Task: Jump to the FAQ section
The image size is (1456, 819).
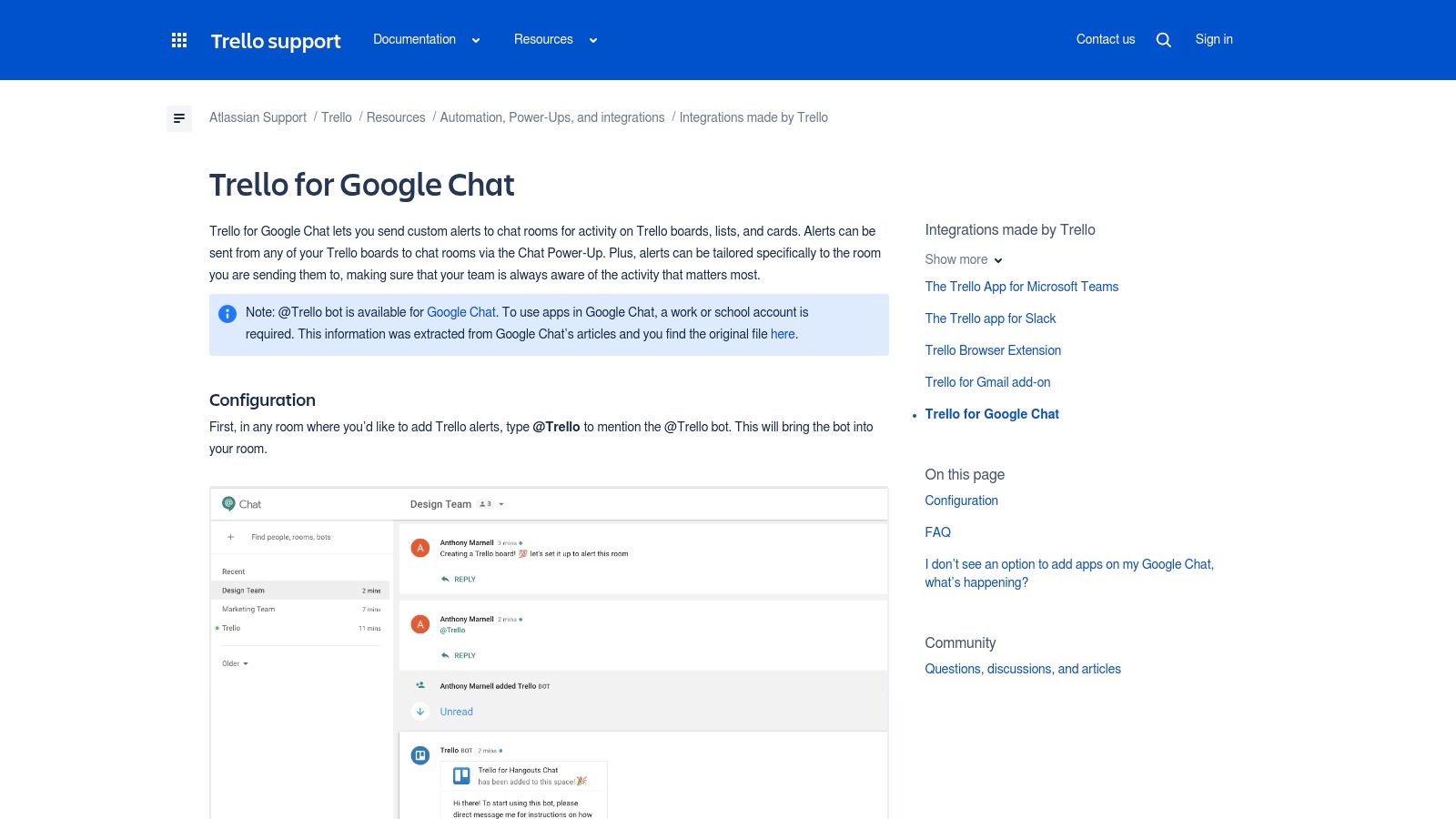Action: point(936,531)
